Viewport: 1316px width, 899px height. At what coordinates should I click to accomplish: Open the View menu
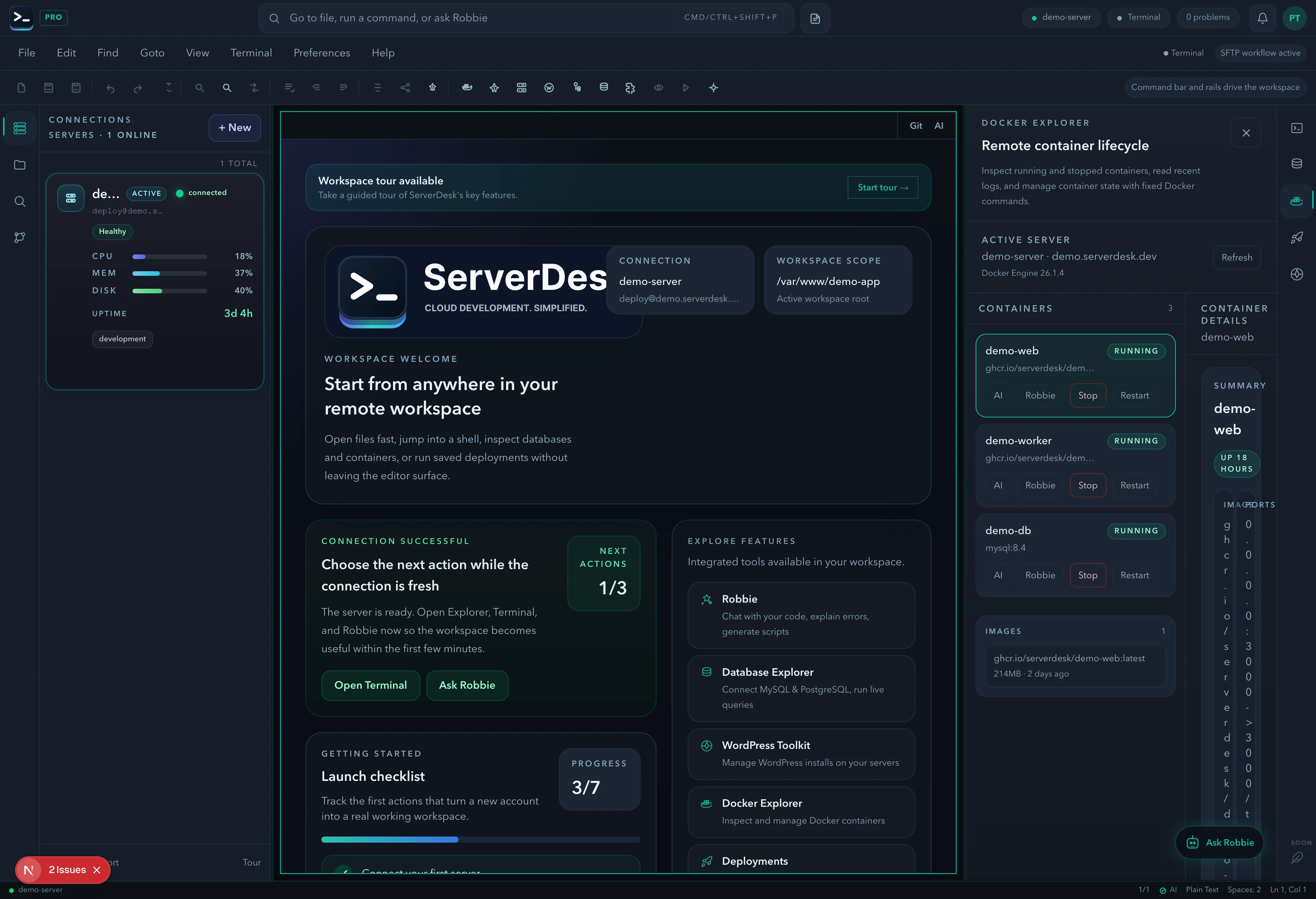198,53
